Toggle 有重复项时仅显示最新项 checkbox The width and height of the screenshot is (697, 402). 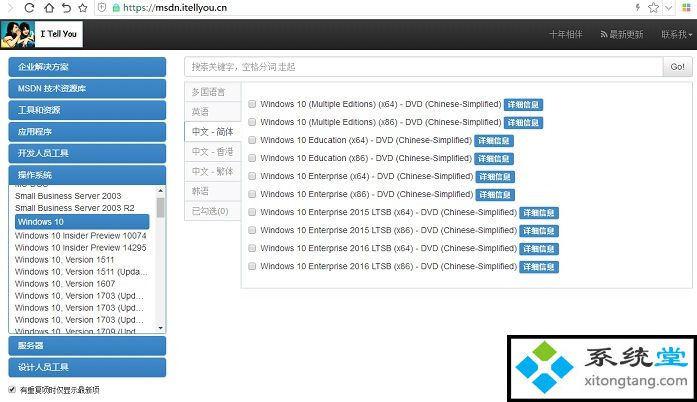tap(12, 390)
